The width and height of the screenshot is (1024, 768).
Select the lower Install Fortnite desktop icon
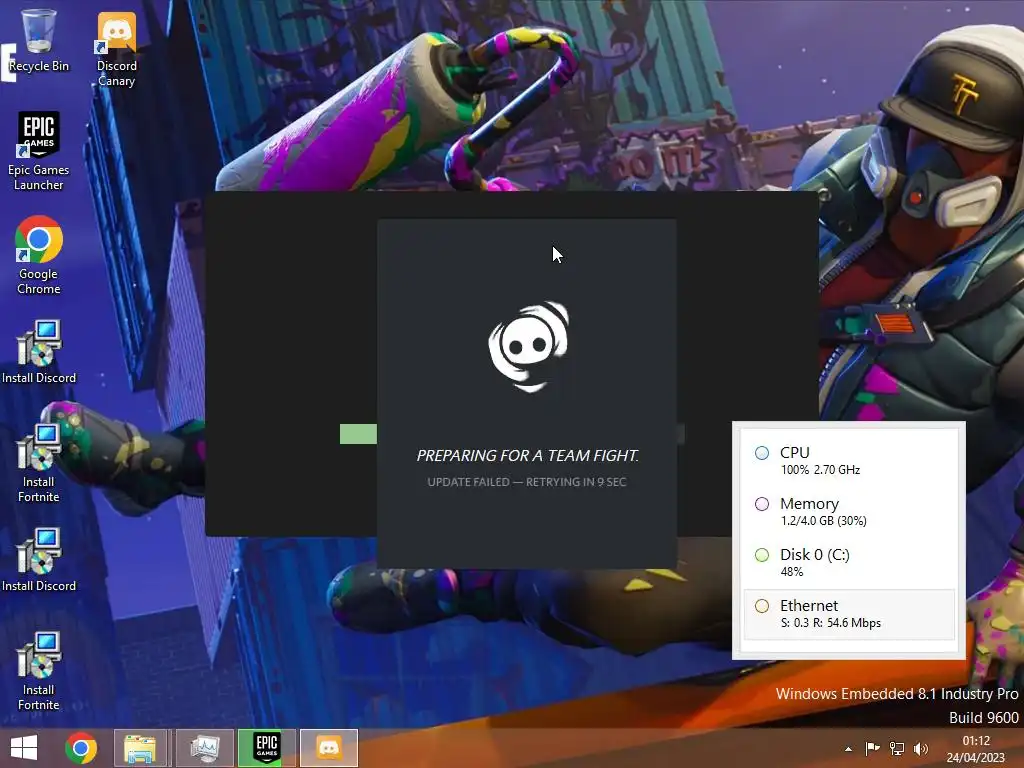[x=39, y=671]
